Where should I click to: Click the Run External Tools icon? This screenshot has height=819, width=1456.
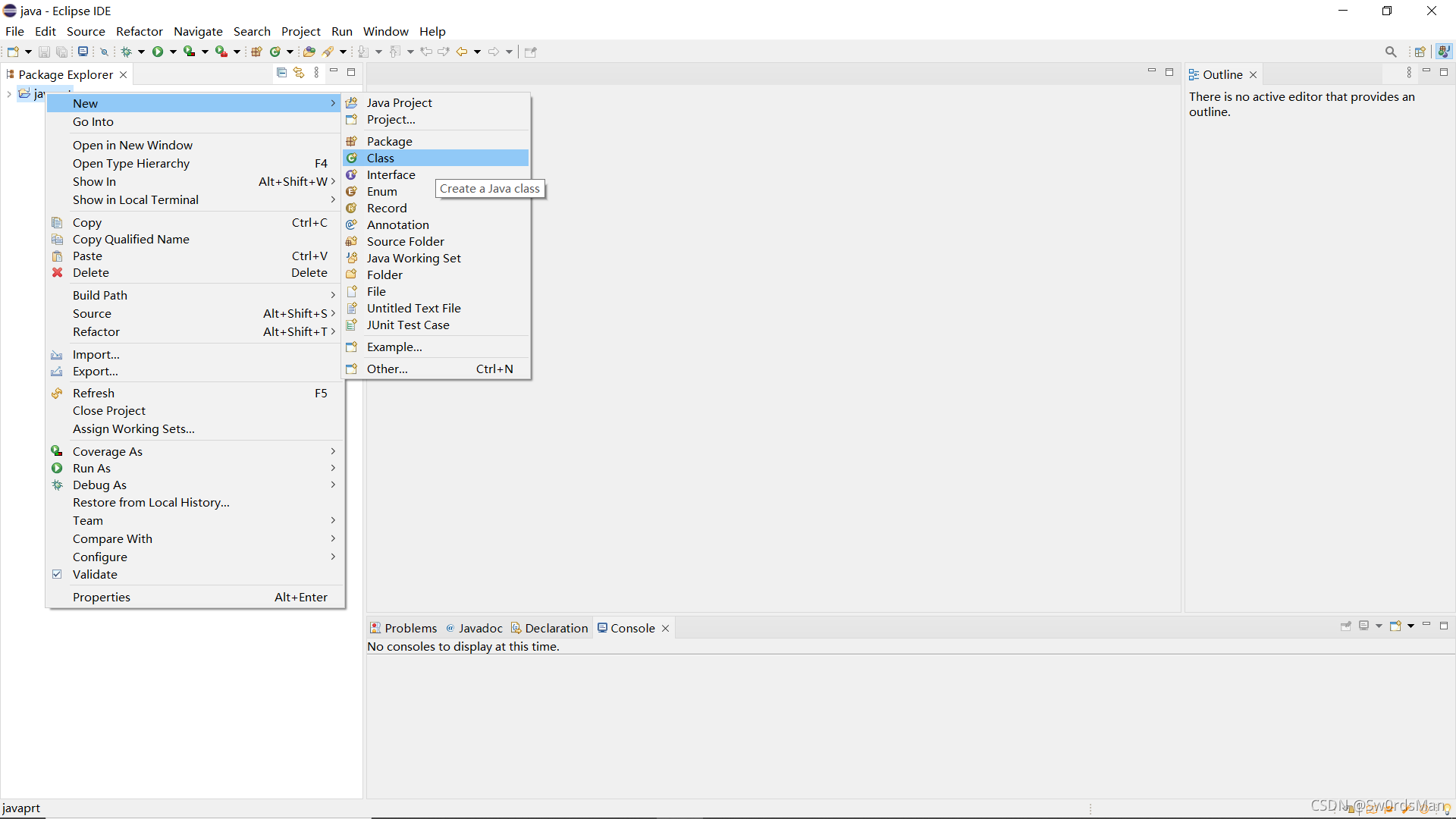pos(221,52)
